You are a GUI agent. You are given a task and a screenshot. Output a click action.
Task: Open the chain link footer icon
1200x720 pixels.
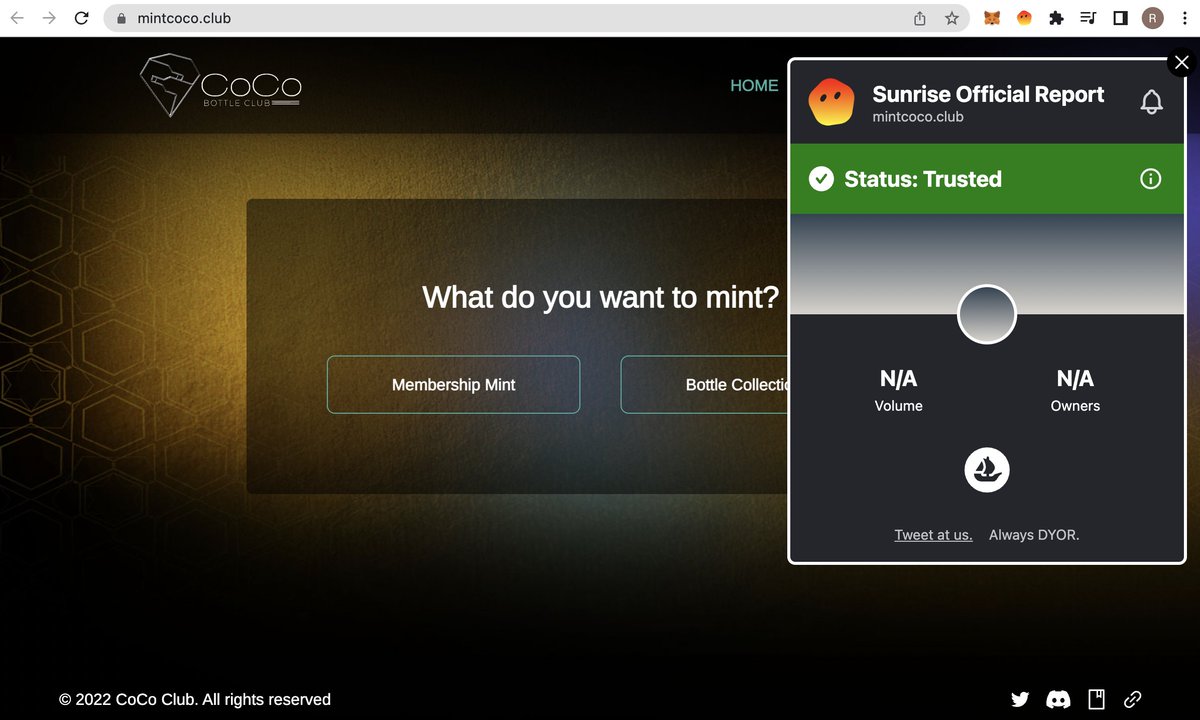(x=1133, y=699)
